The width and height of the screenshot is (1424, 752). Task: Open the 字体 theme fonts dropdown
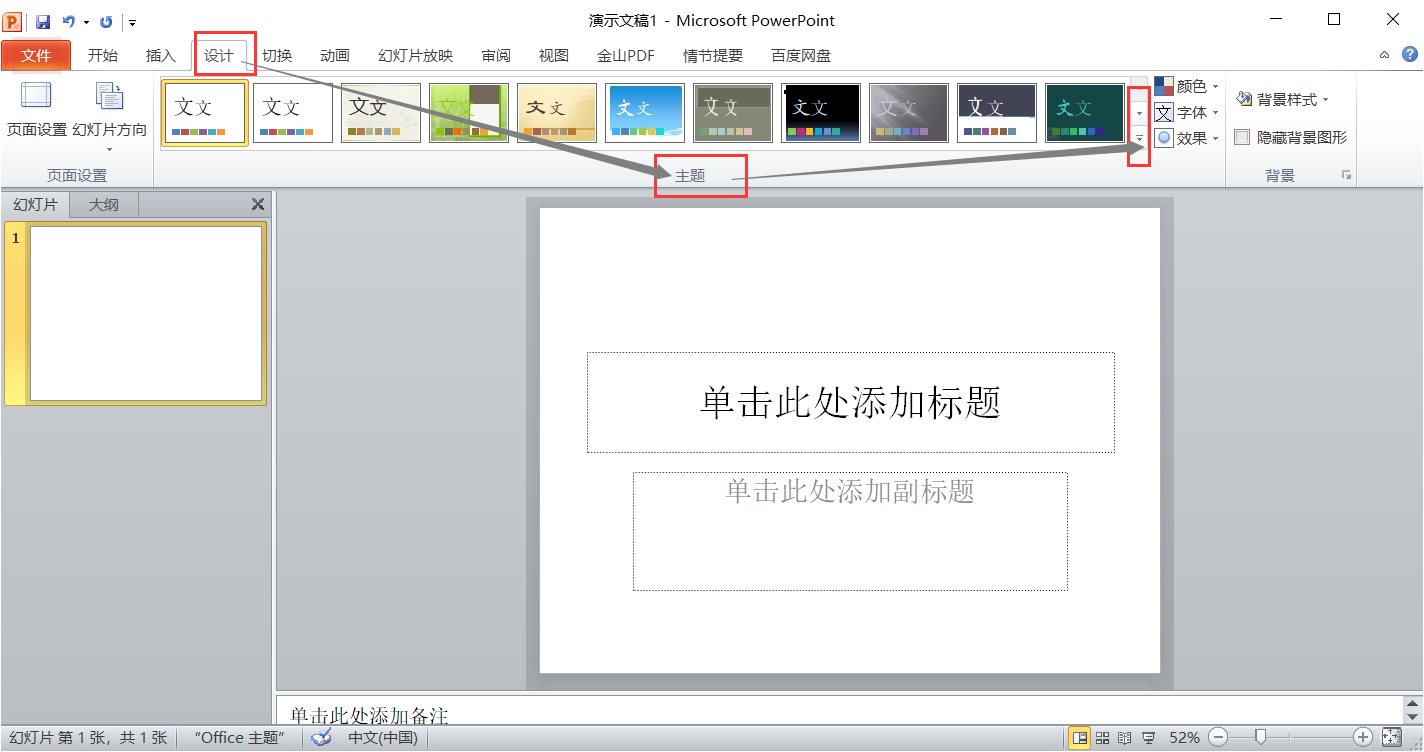[1187, 113]
